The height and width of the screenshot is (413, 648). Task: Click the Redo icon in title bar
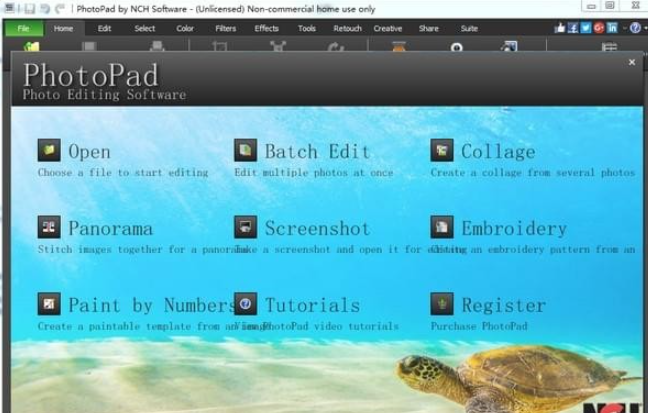(60, 8)
